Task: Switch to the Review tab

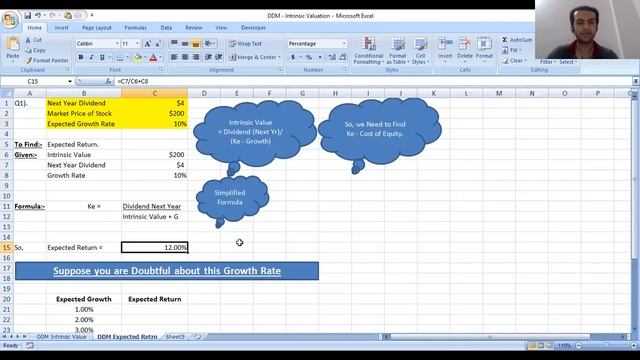Action: 194,28
